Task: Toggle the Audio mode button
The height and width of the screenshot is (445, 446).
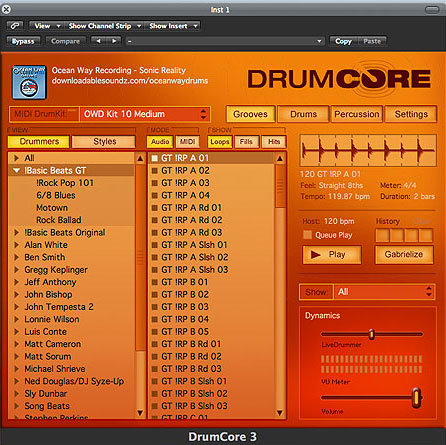Action: pyautogui.click(x=160, y=142)
